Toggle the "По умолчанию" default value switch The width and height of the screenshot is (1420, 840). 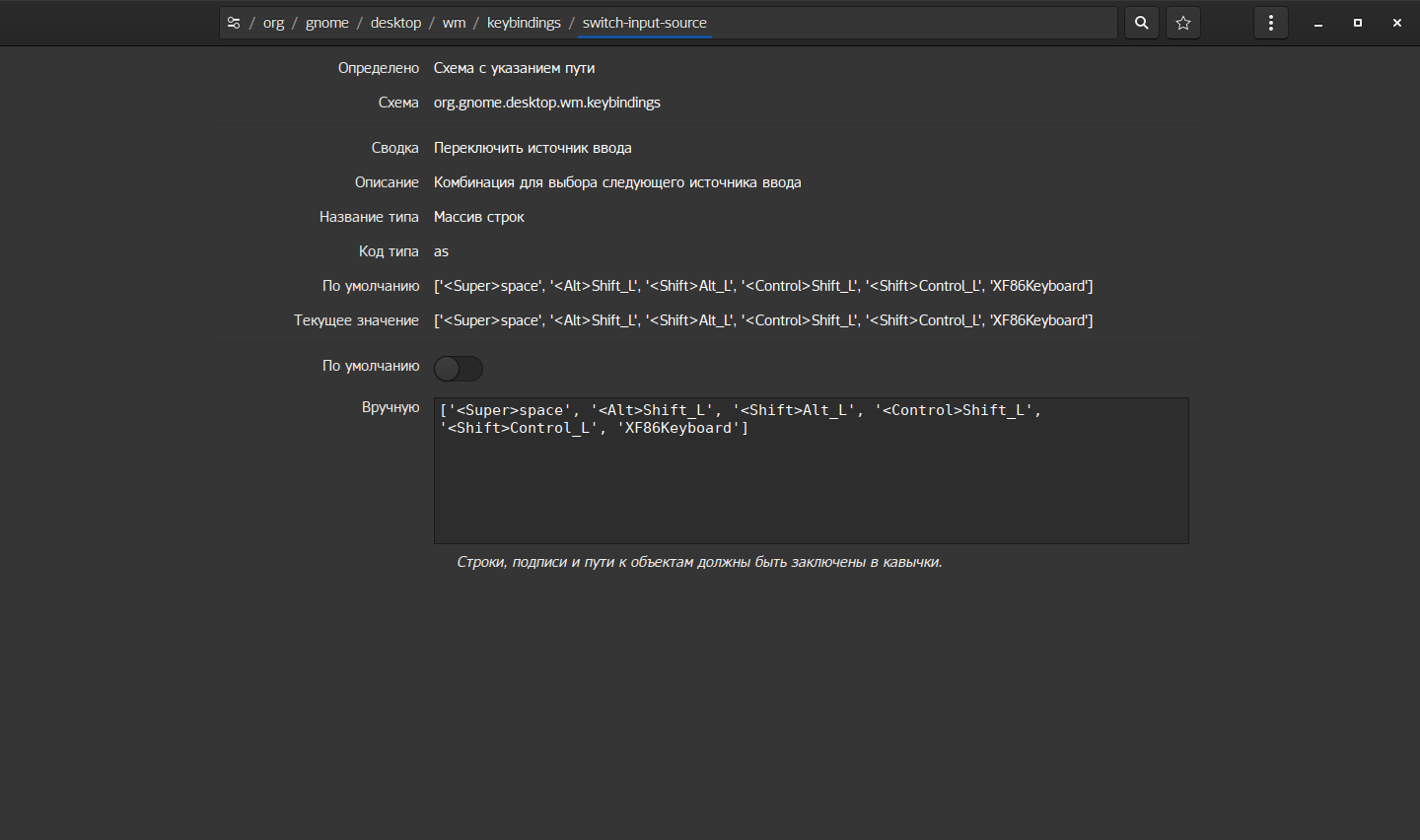click(459, 368)
